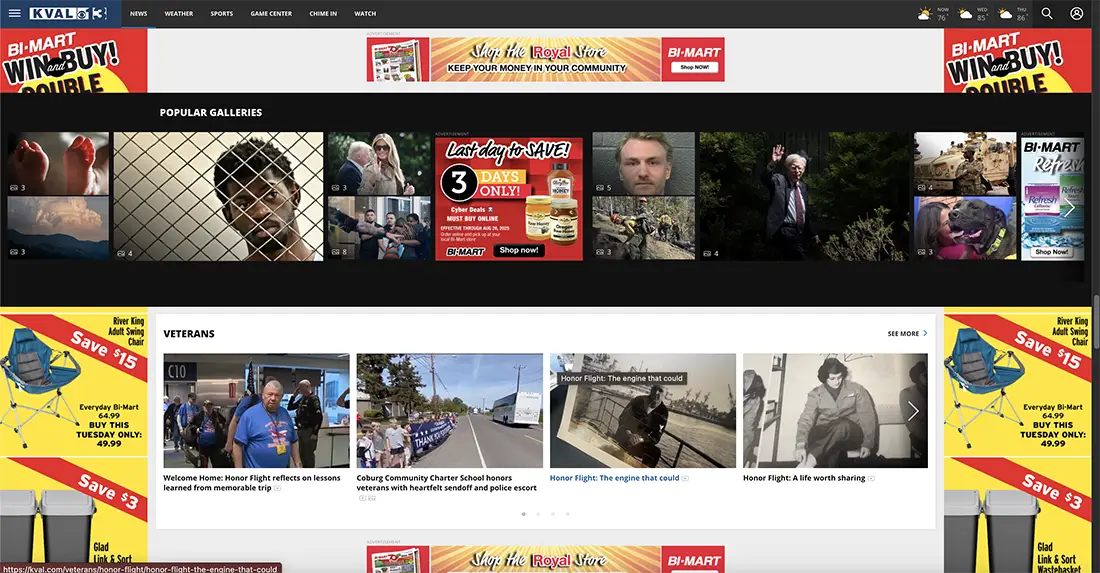The image size is (1100, 573).
Task: Open the man behind chain-link fence gallery
Action: tap(218, 196)
